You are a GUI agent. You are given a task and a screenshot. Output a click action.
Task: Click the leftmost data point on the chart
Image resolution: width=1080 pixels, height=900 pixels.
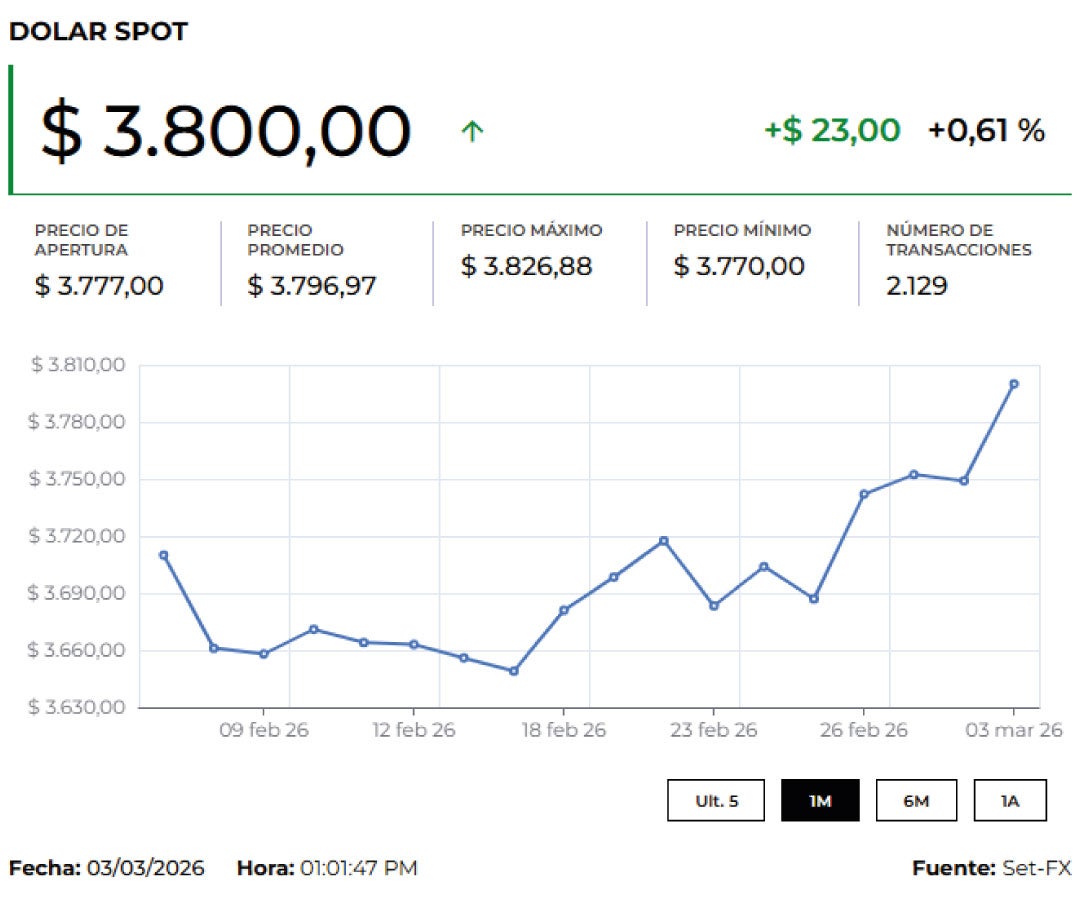164,555
